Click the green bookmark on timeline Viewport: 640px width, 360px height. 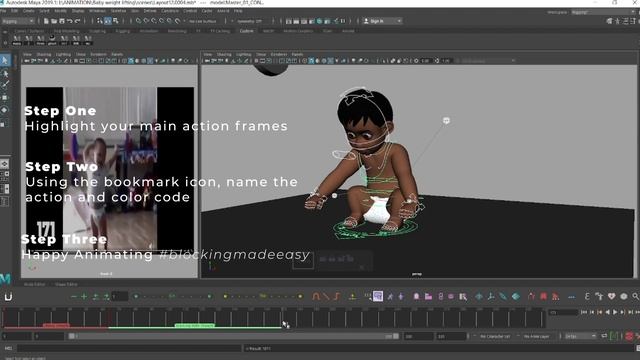[194, 325]
